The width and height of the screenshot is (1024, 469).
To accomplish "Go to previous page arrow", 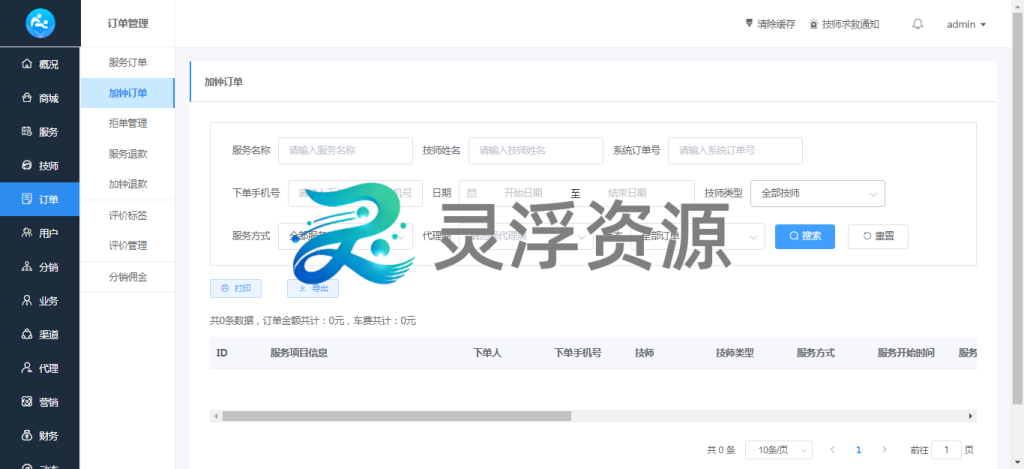I will click(x=832, y=450).
